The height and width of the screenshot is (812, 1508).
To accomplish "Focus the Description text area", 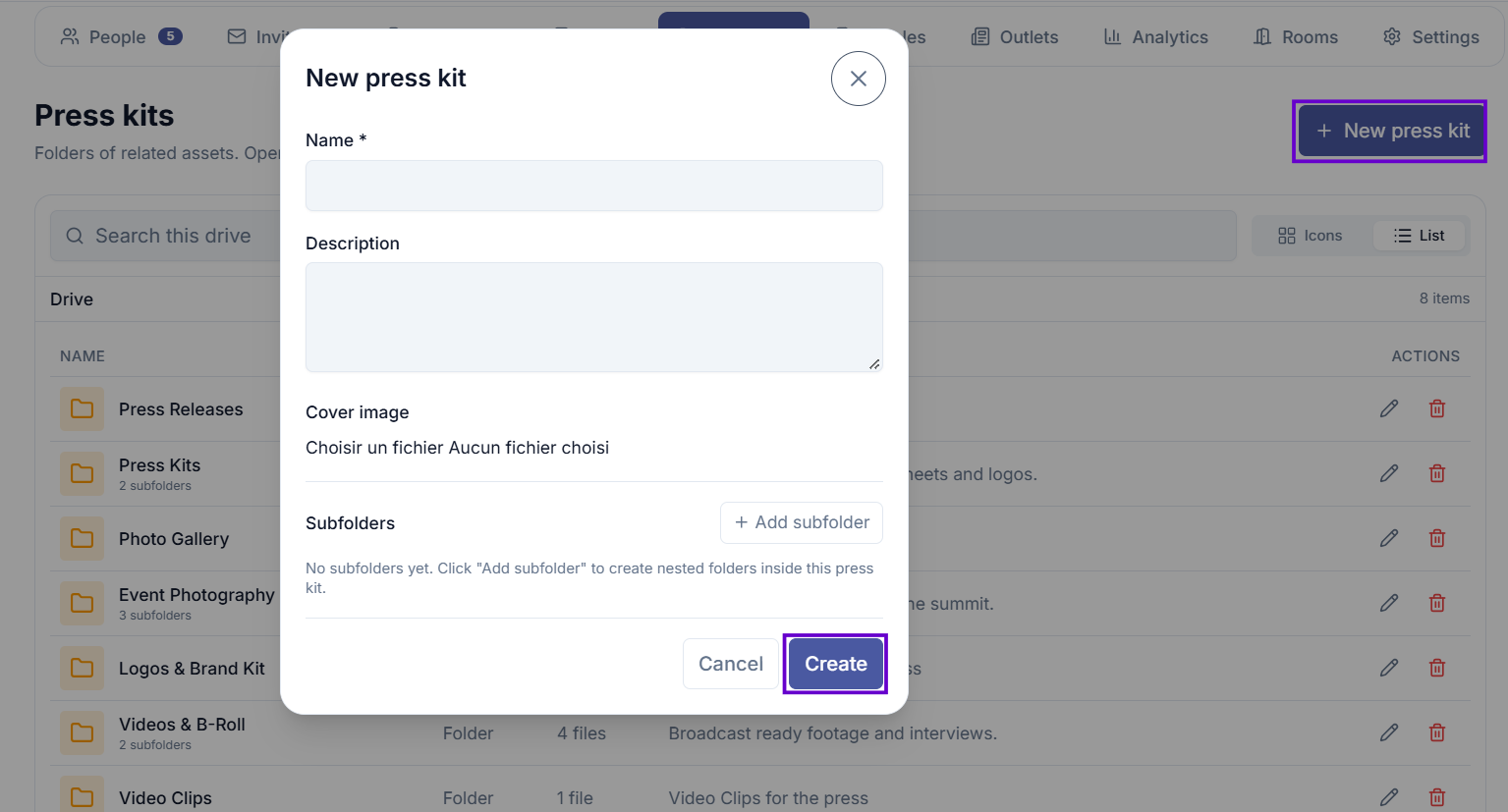I will (593, 317).
